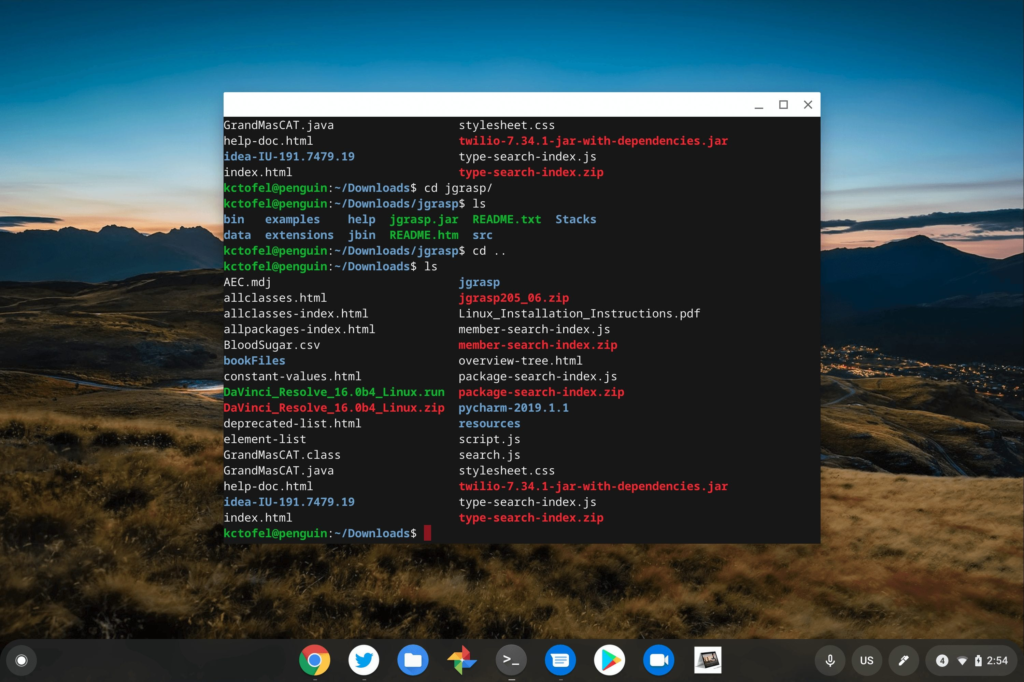Open the stylus tools pen icon
The height and width of the screenshot is (682, 1024).
click(903, 660)
